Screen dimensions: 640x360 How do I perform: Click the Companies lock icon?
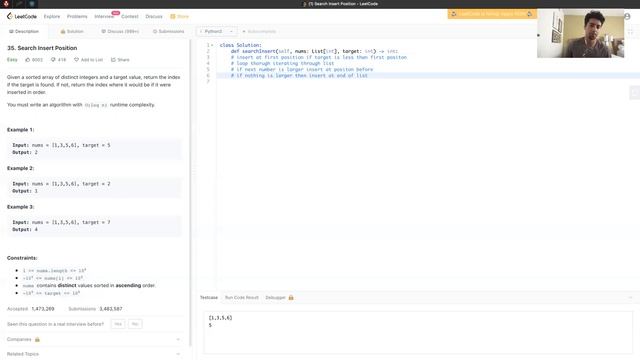(x=37, y=340)
